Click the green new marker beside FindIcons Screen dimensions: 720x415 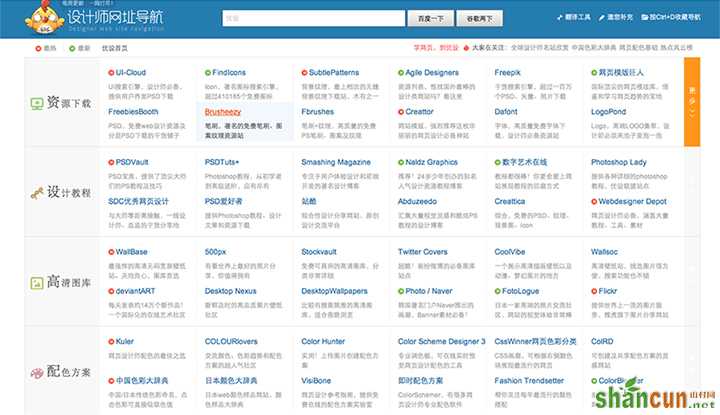coord(208,73)
